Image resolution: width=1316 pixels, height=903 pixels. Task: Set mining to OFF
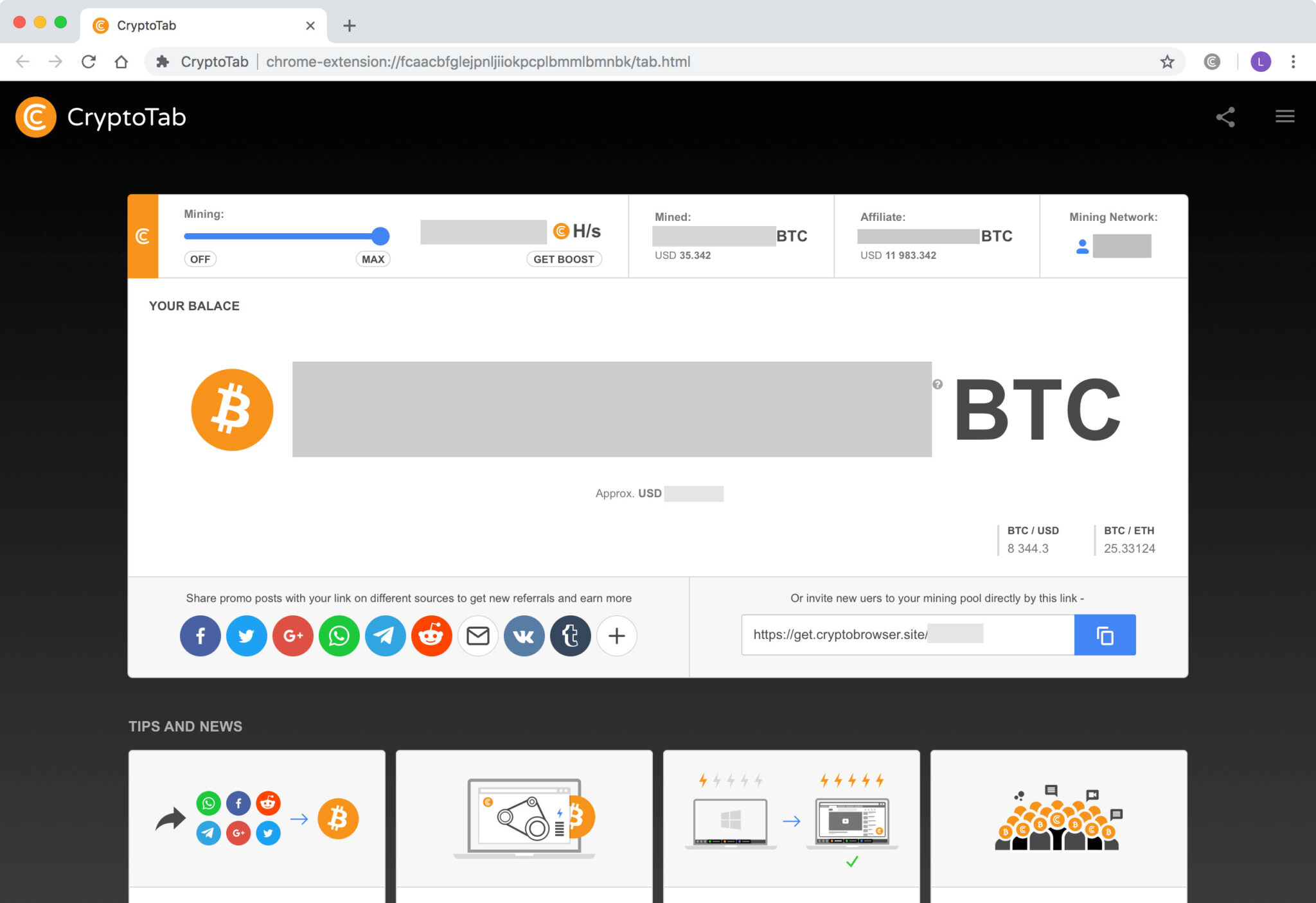pyautogui.click(x=200, y=259)
